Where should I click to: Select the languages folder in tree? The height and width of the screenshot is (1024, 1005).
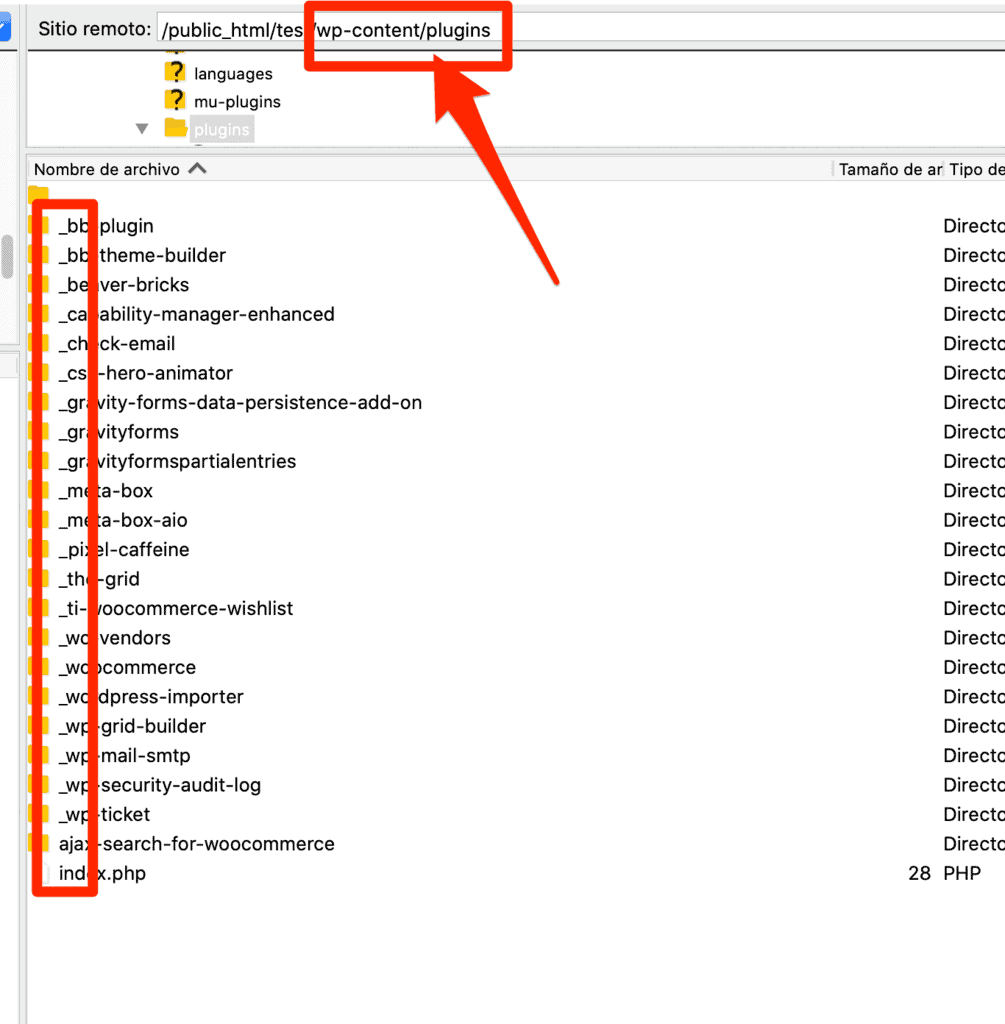pyautogui.click(x=233, y=74)
